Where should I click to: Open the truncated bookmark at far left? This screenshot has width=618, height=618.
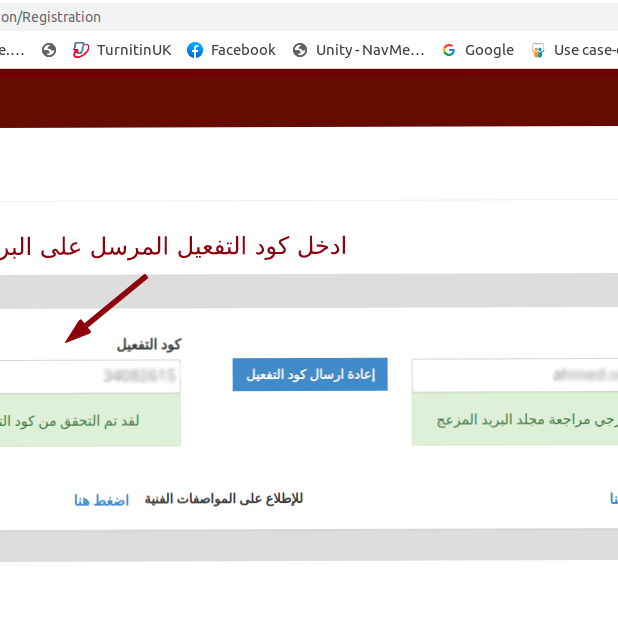pyautogui.click(x=12, y=50)
